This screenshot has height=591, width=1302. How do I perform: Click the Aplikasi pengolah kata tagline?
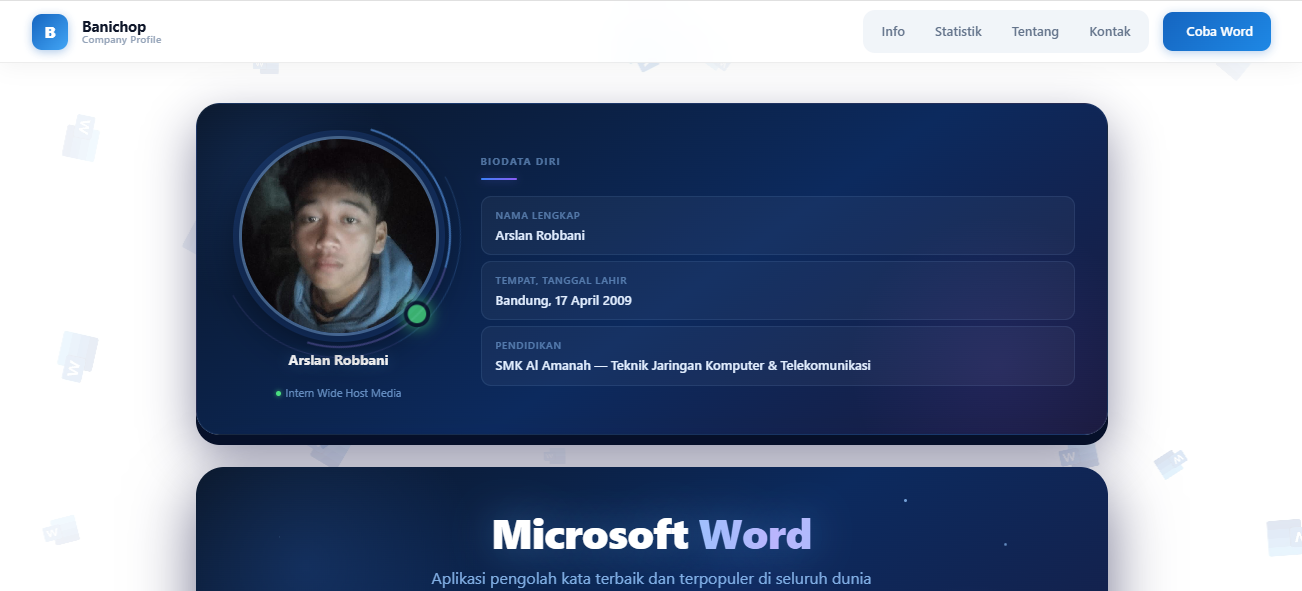point(651,579)
